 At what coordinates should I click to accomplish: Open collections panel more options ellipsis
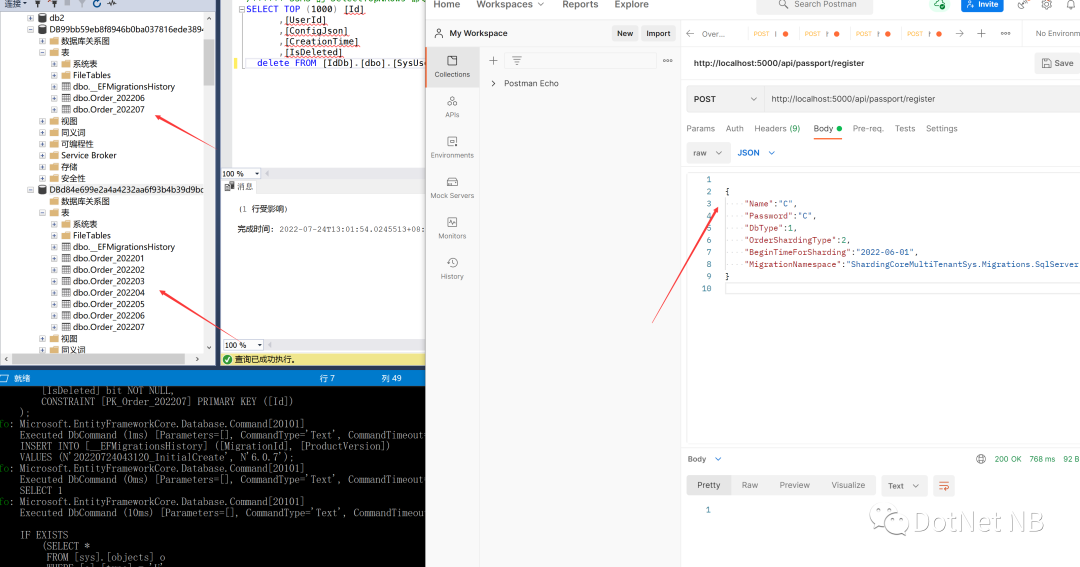667,61
